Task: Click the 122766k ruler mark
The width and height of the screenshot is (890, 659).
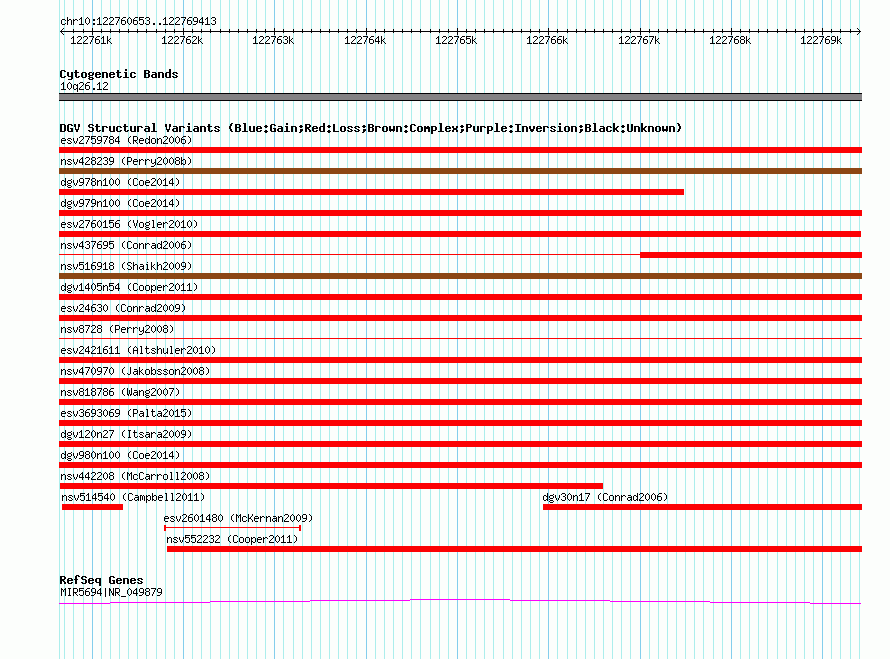Action: [547, 40]
